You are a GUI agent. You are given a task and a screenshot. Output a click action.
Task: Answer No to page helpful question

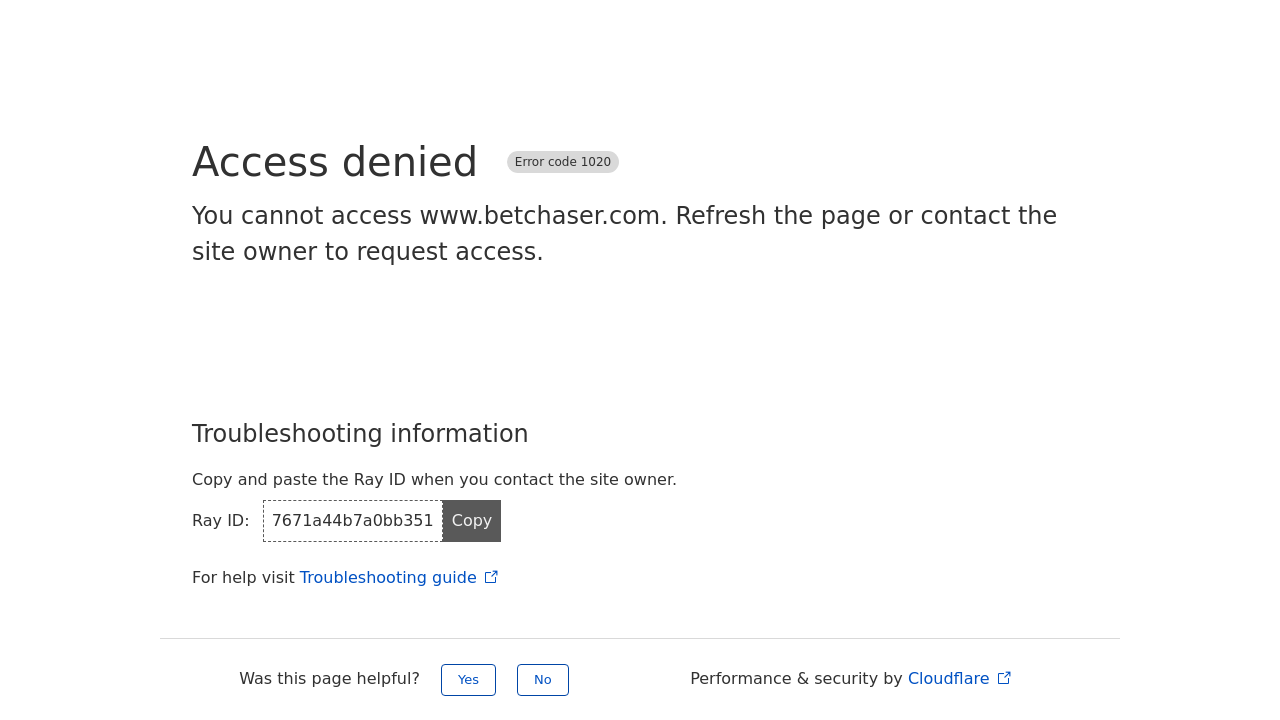[x=543, y=680]
